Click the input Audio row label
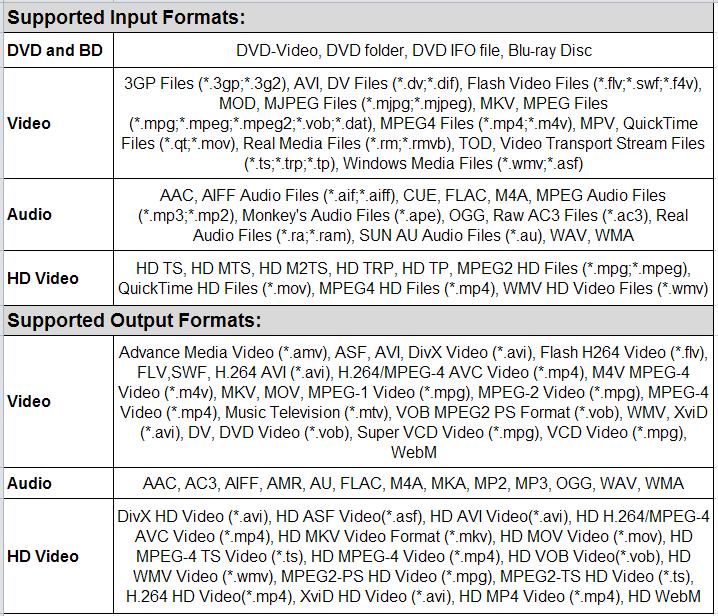 point(29,214)
